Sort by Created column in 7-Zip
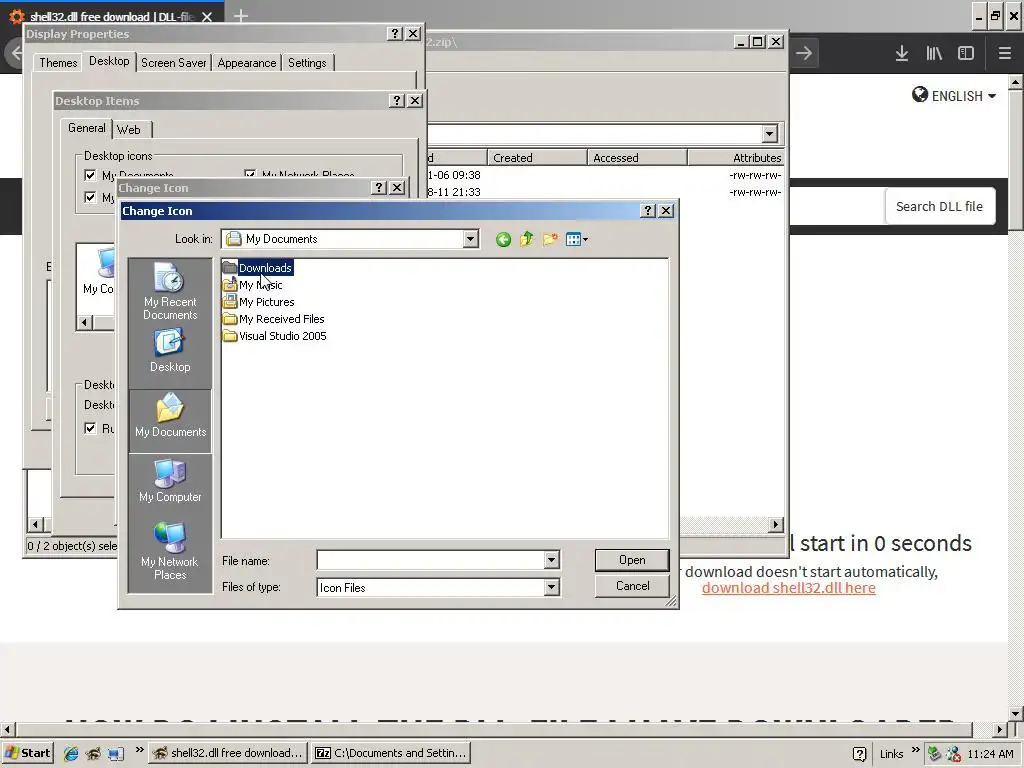Screen dimensions: 1024x768 (x=537, y=157)
